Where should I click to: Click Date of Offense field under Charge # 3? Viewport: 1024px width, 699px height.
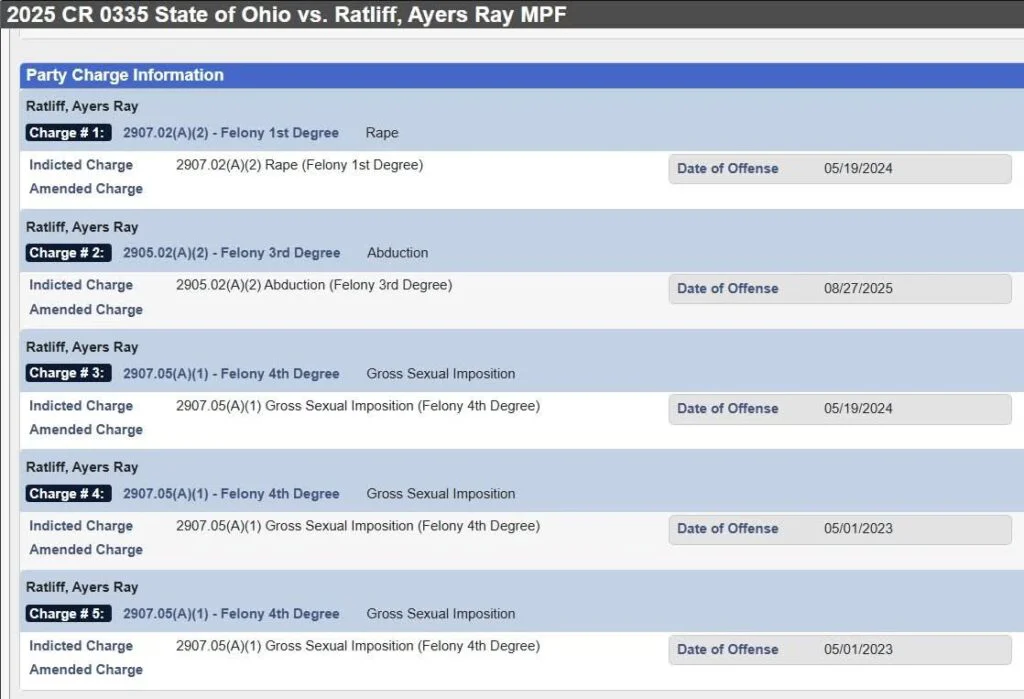(839, 409)
